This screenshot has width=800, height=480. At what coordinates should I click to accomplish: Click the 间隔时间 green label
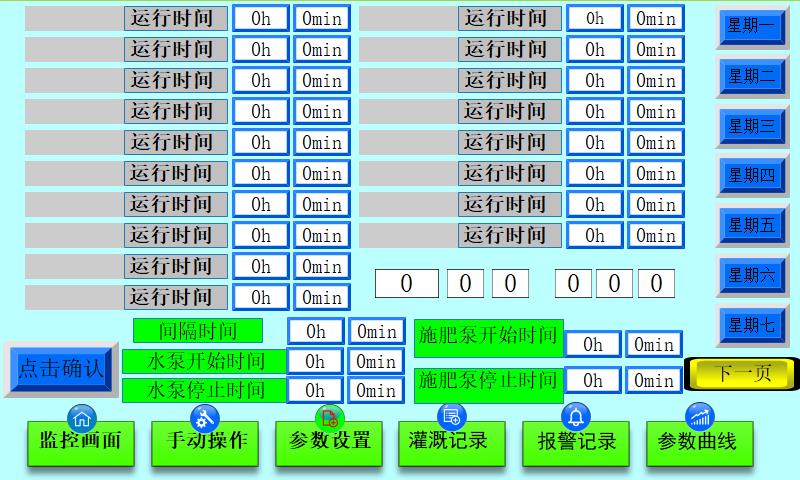198,331
